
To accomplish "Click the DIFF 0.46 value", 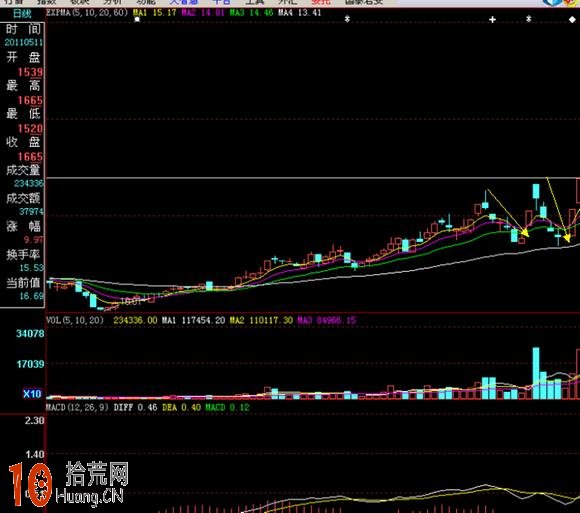I will pos(135,408).
